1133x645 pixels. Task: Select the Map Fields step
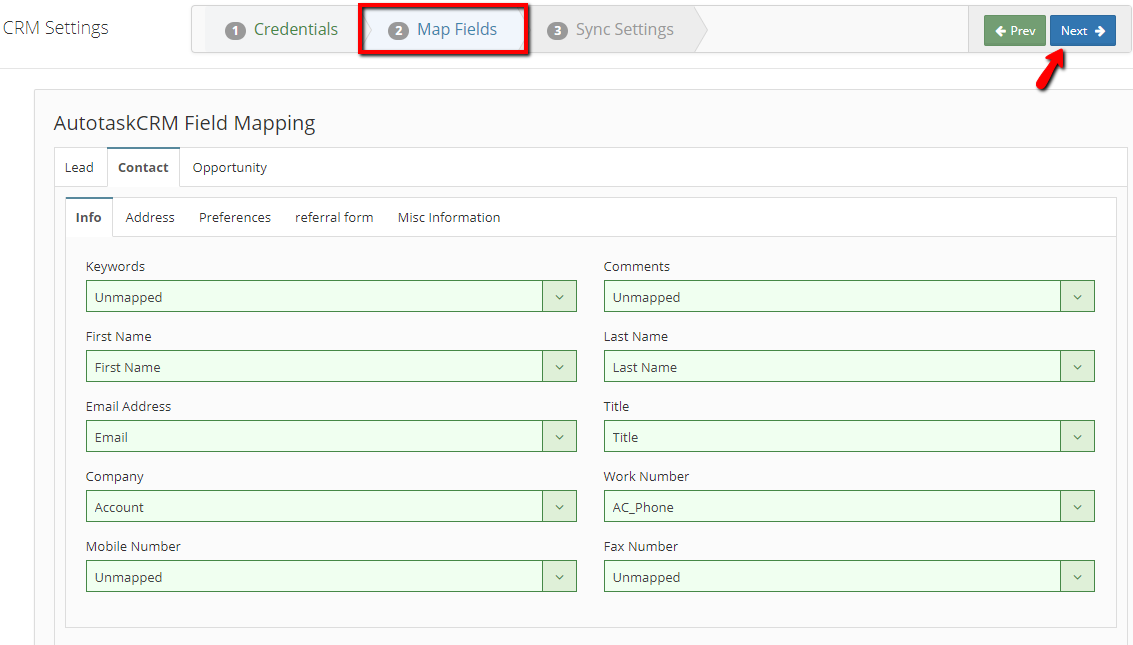443,30
